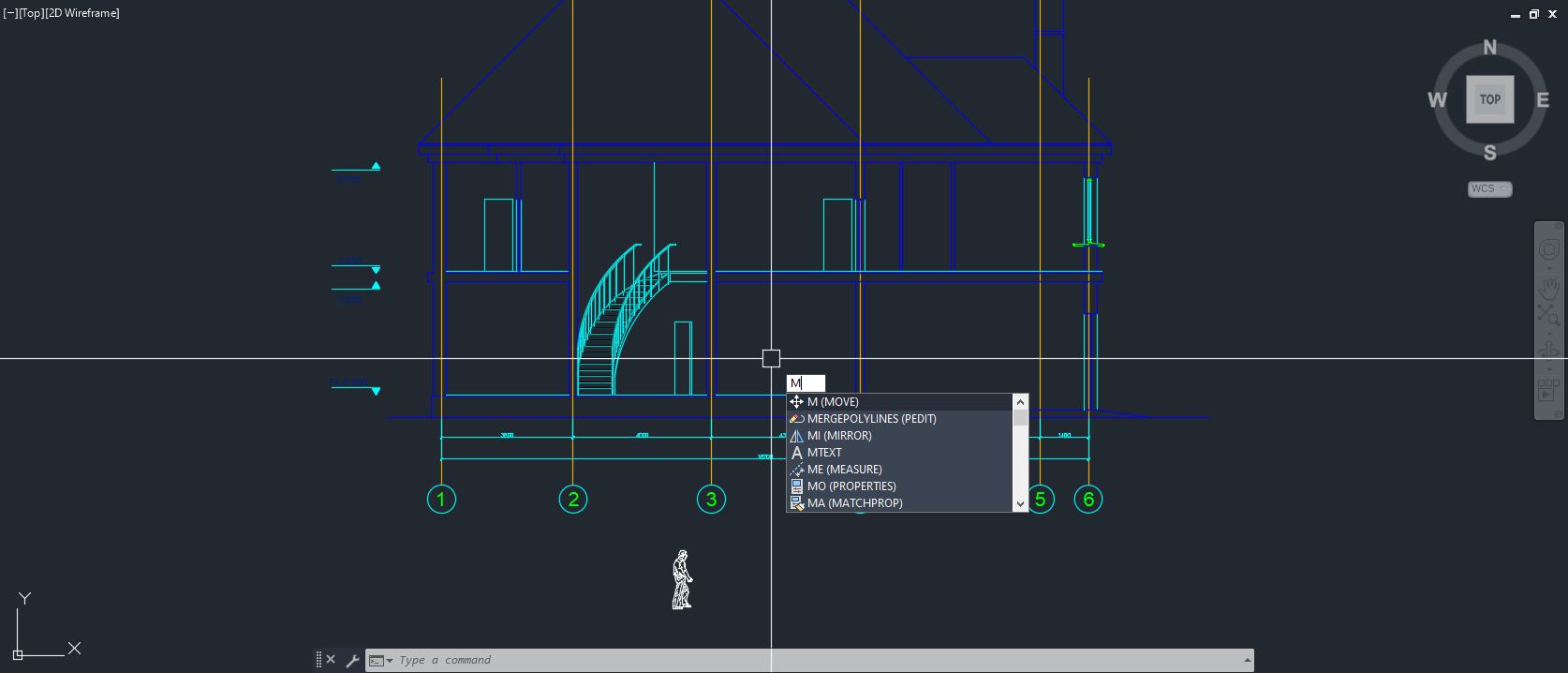Click the Zoom Extents tool in navigation bar
This screenshot has height=673, width=1568.
1549,315
